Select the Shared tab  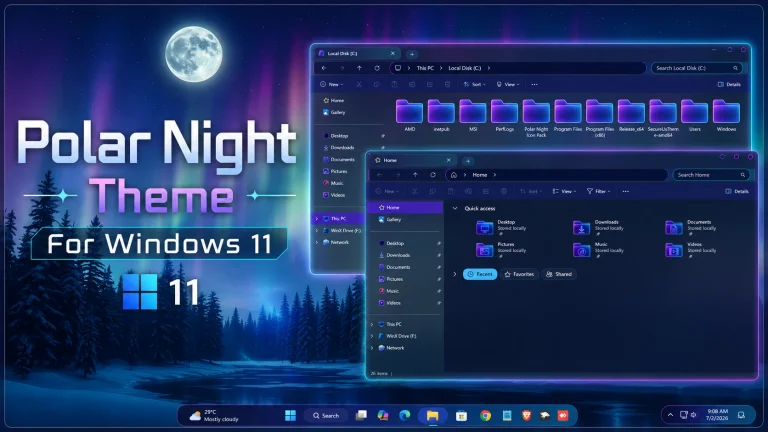coord(559,274)
